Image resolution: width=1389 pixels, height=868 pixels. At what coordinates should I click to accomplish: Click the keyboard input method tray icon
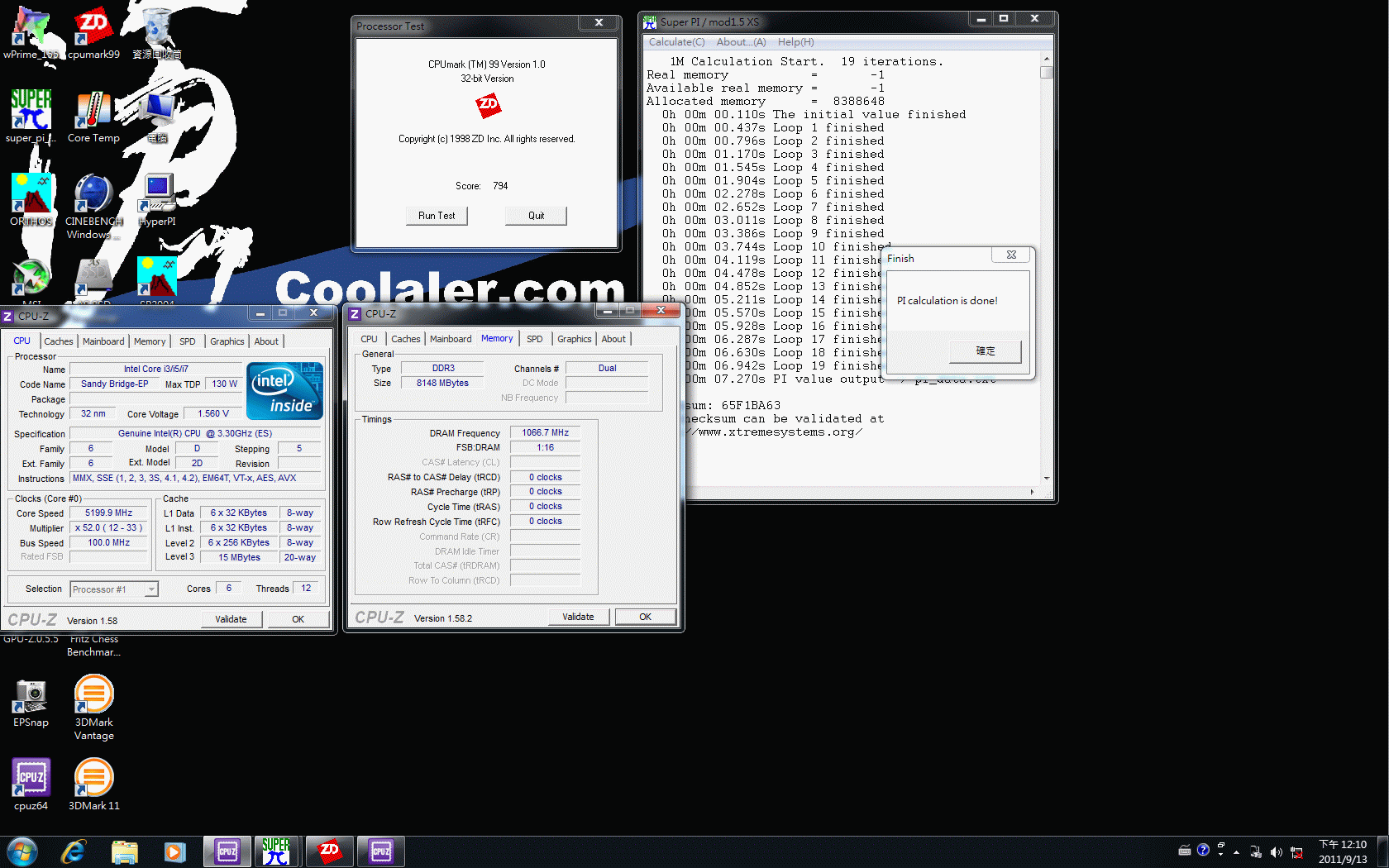1184,850
